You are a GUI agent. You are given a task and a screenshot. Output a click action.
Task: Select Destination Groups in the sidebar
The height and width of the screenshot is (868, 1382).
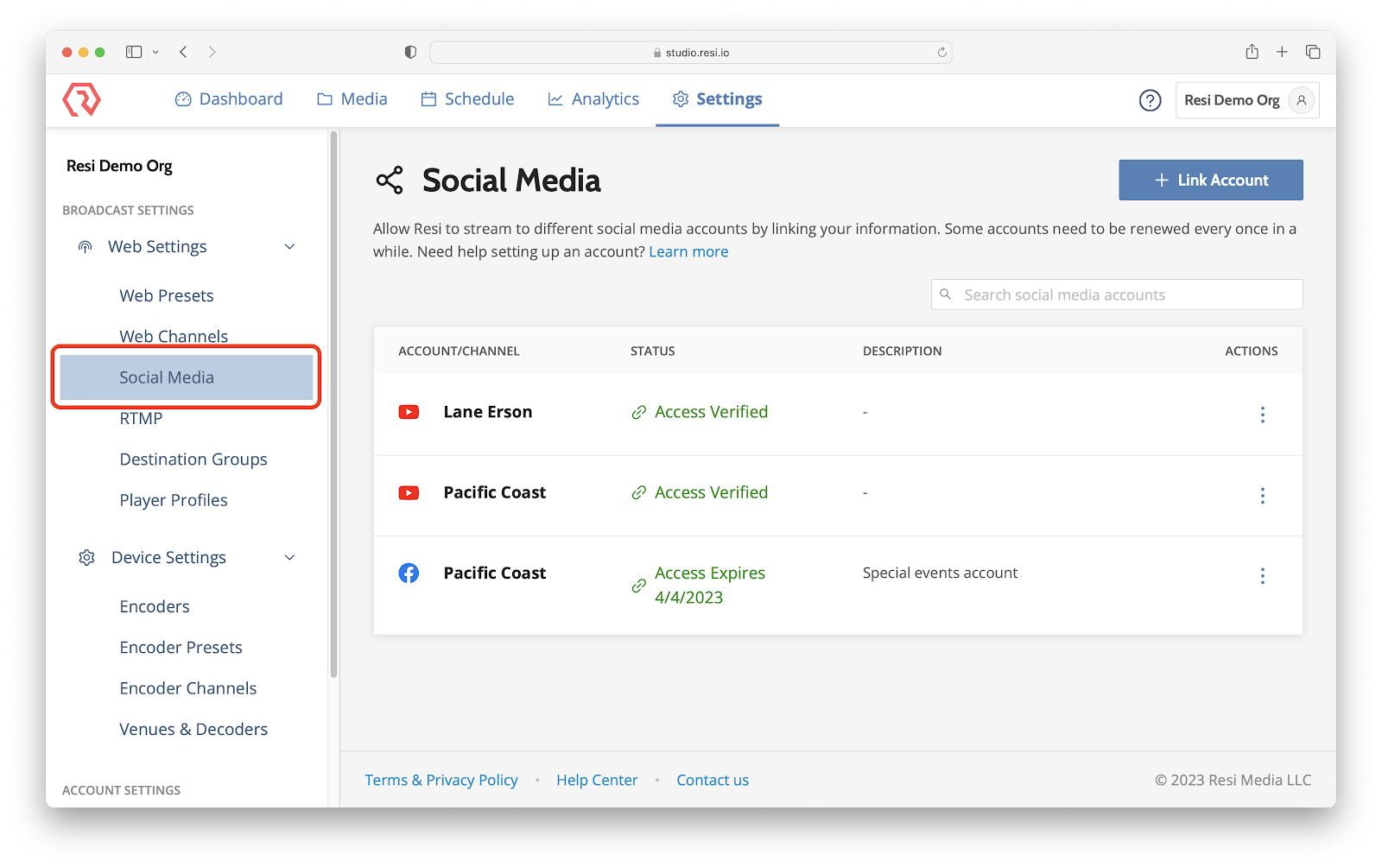pyautogui.click(x=193, y=459)
